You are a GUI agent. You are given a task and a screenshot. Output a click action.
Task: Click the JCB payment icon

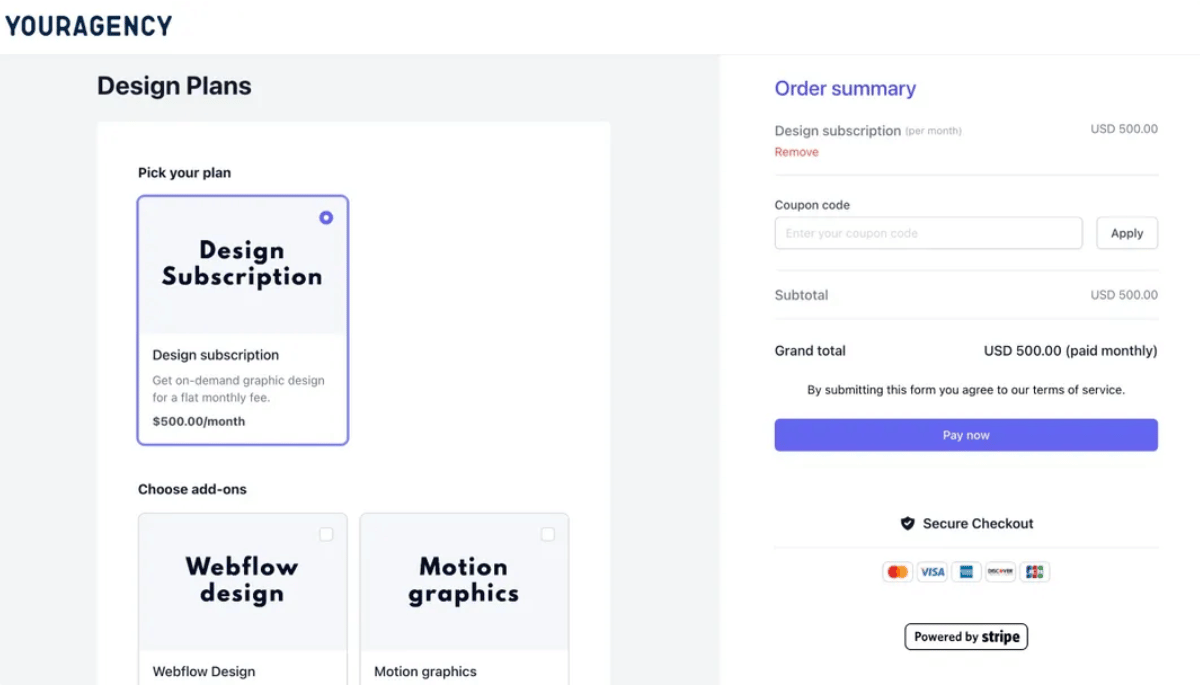[x=1035, y=571]
